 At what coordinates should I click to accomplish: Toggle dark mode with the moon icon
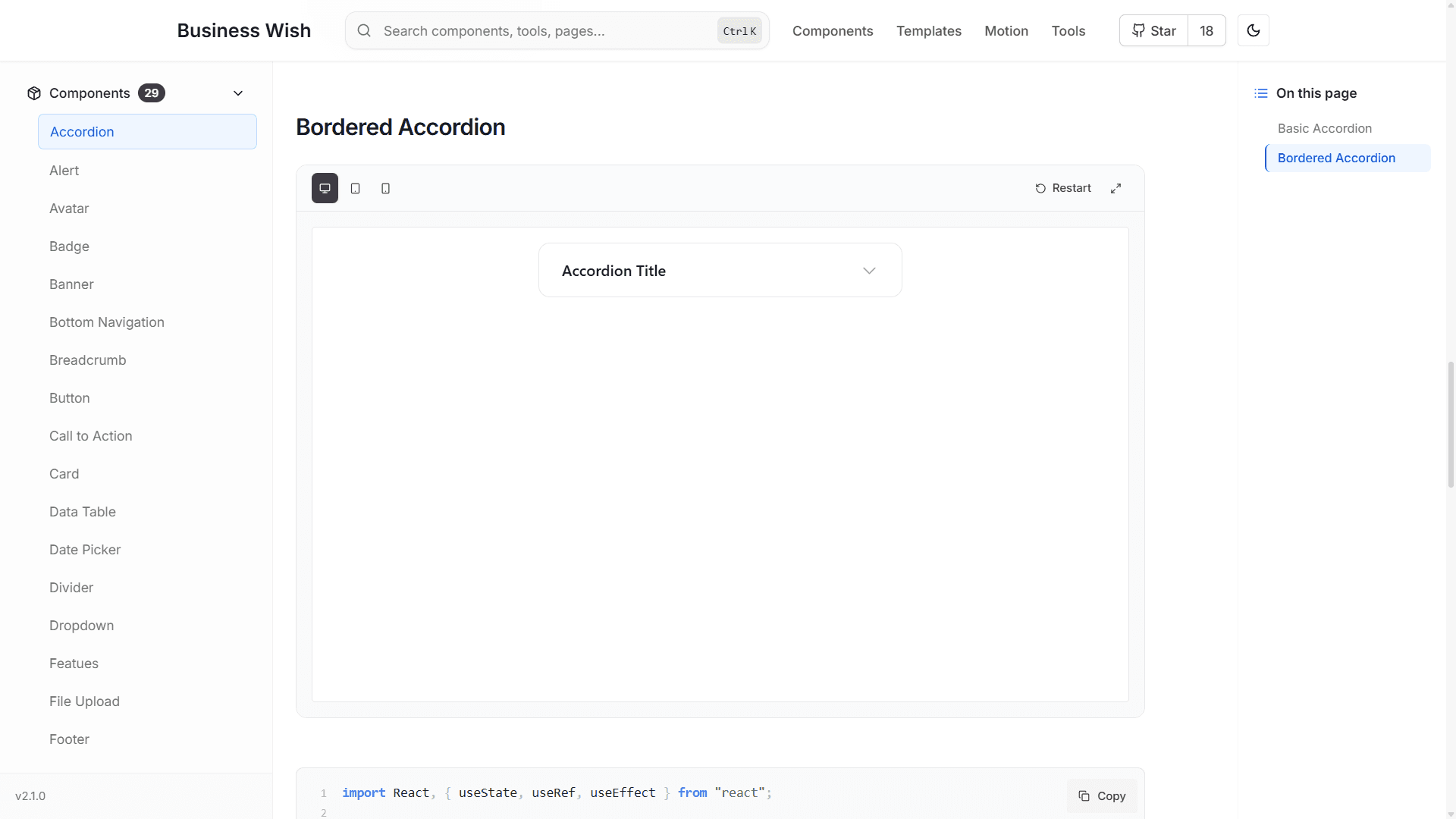click(1254, 30)
